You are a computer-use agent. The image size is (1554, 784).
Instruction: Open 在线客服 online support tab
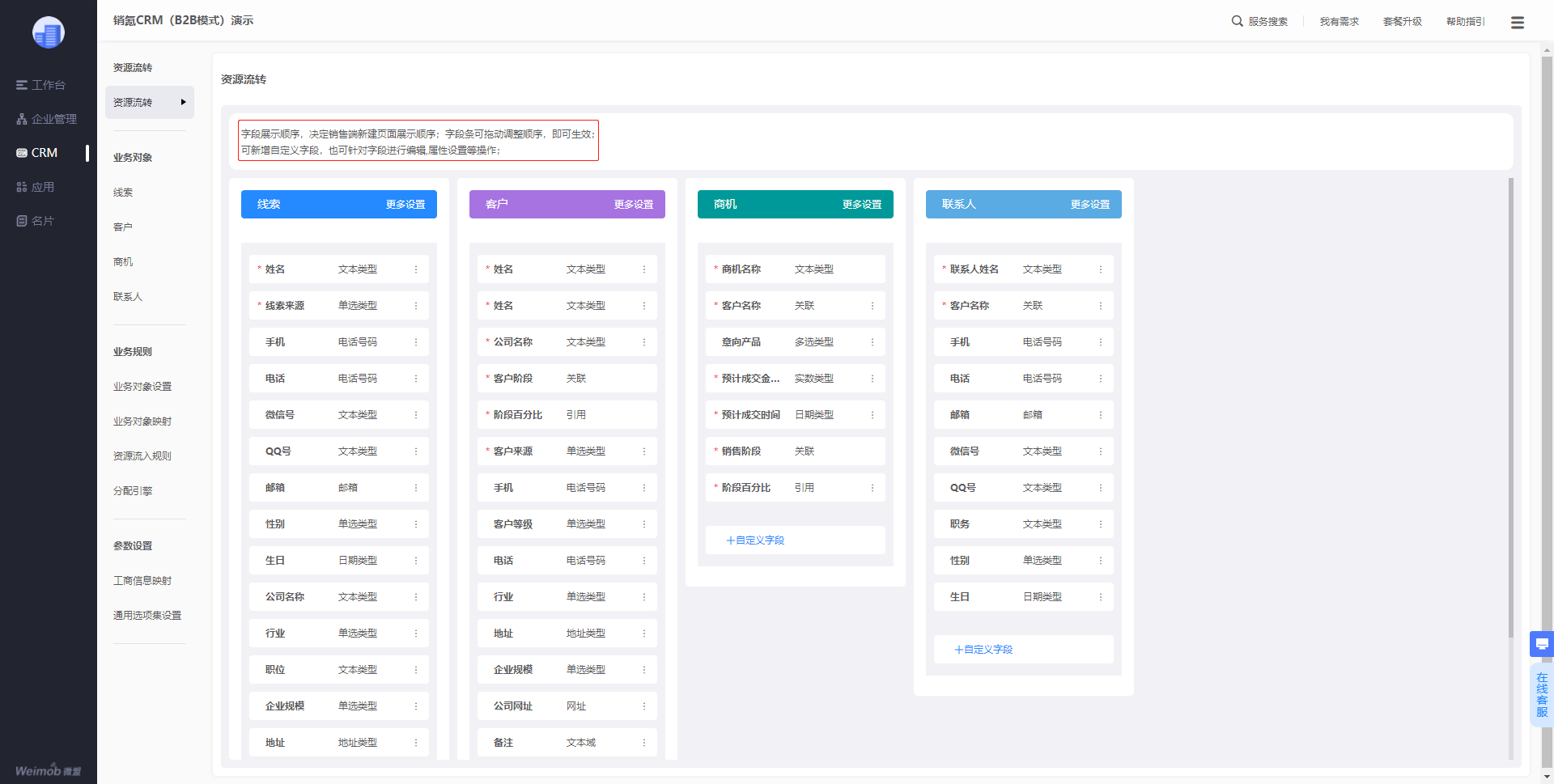[x=1542, y=695]
